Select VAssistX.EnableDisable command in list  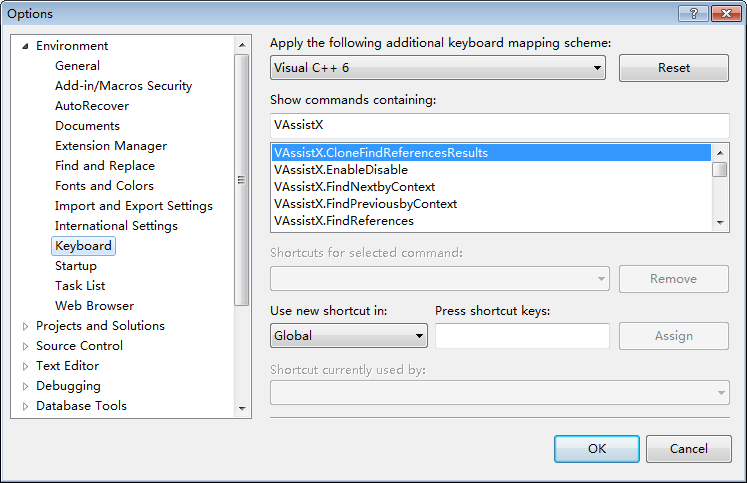click(x=340, y=170)
